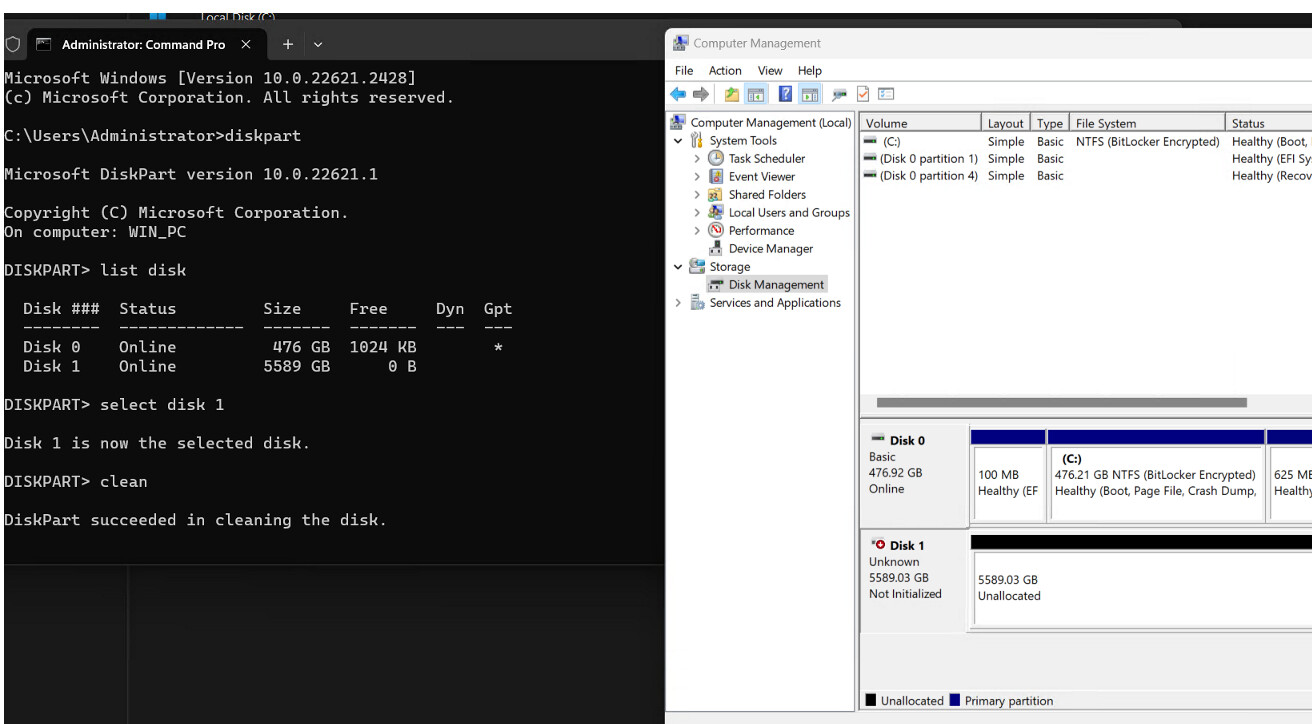This screenshot has height=724, width=1312.
Task: Click the blue Help question mark toolbar icon
Action: [785, 94]
